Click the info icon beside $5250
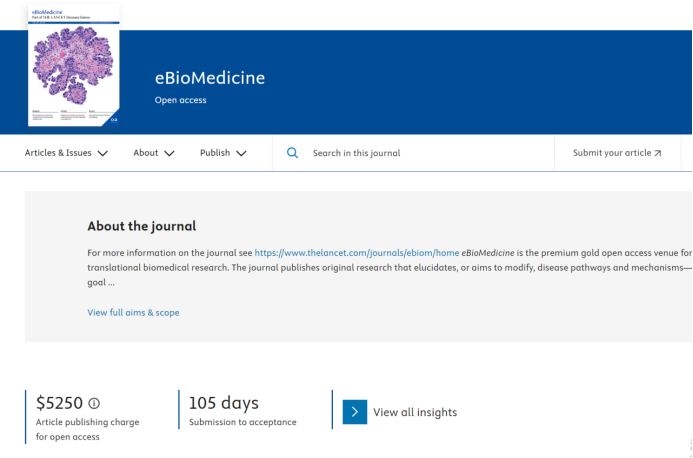 tap(94, 403)
